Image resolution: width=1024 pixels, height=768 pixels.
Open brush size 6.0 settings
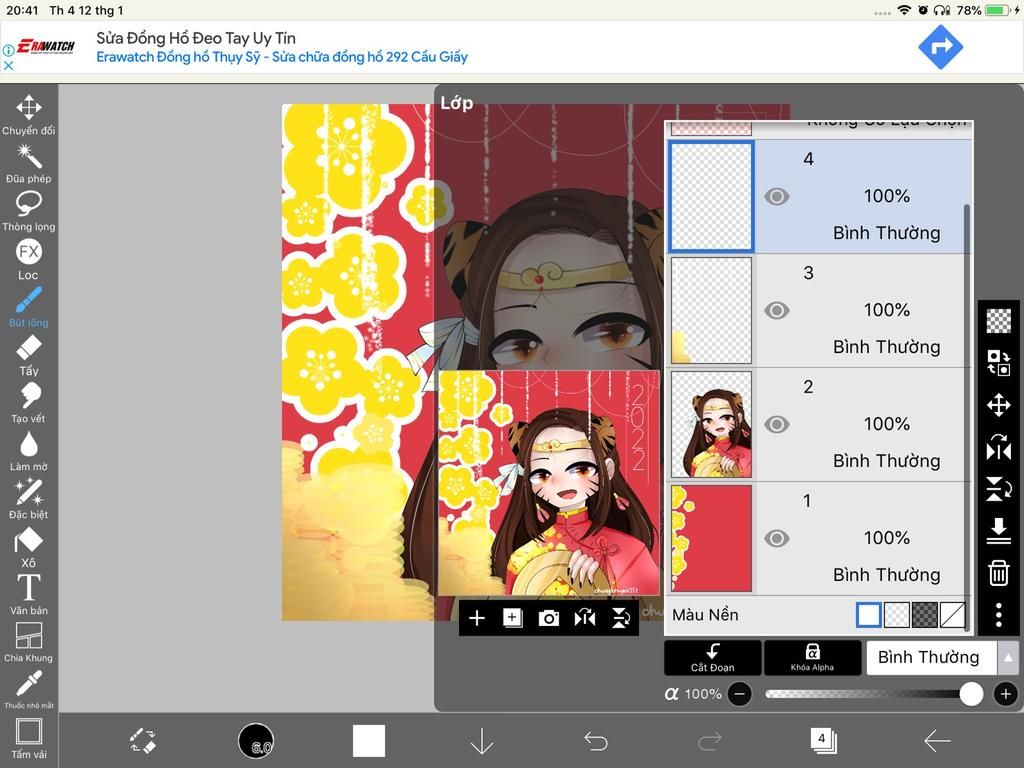point(256,741)
